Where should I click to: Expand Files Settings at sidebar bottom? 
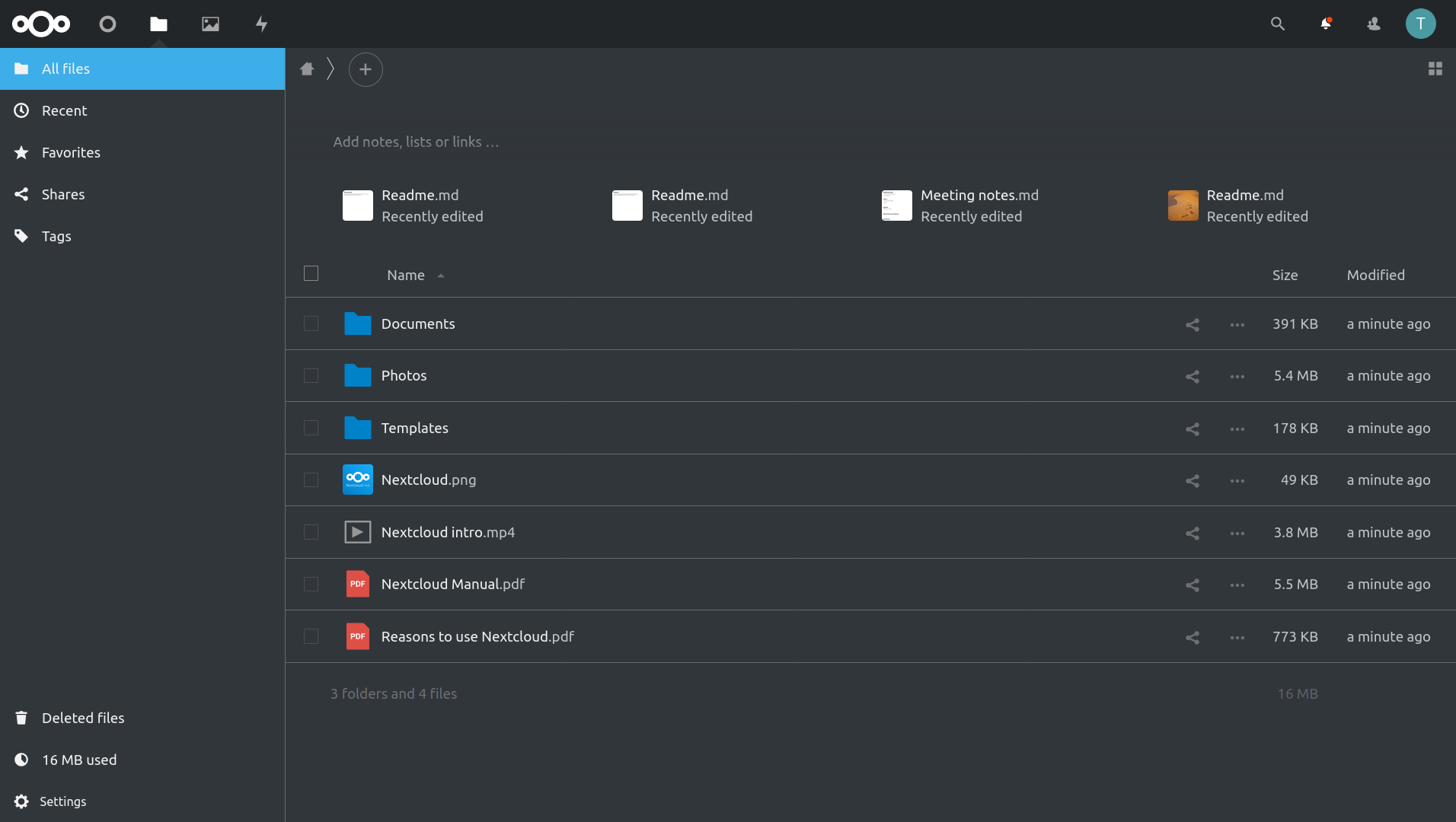click(142, 801)
